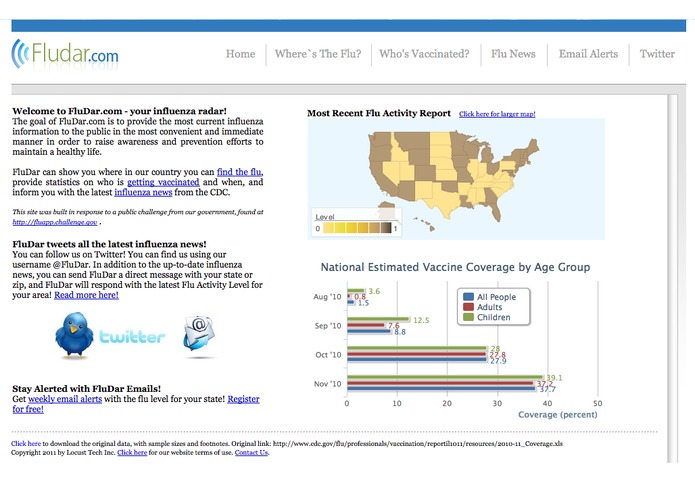Click the flu Level color legend

[x=356, y=224]
